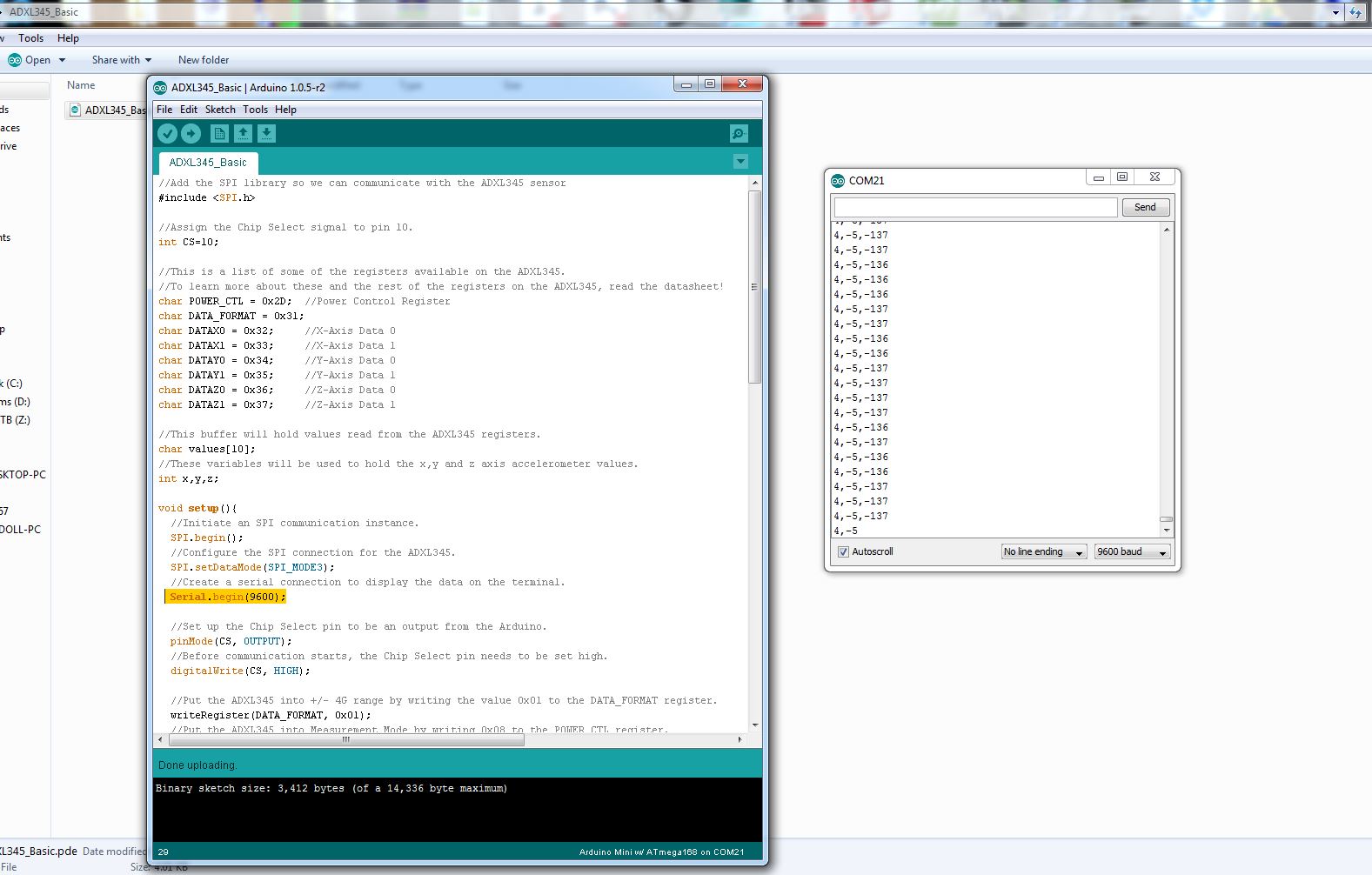Image resolution: width=1372 pixels, height=875 pixels.
Task: Open the 9600 baud rate dropdown
Action: (1132, 552)
